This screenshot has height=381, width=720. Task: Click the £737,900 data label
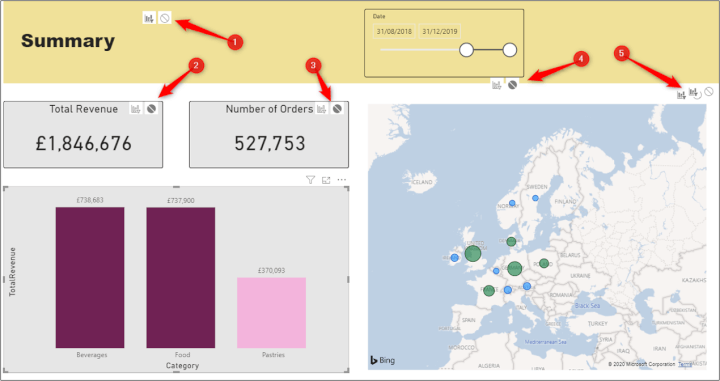coord(180,201)
